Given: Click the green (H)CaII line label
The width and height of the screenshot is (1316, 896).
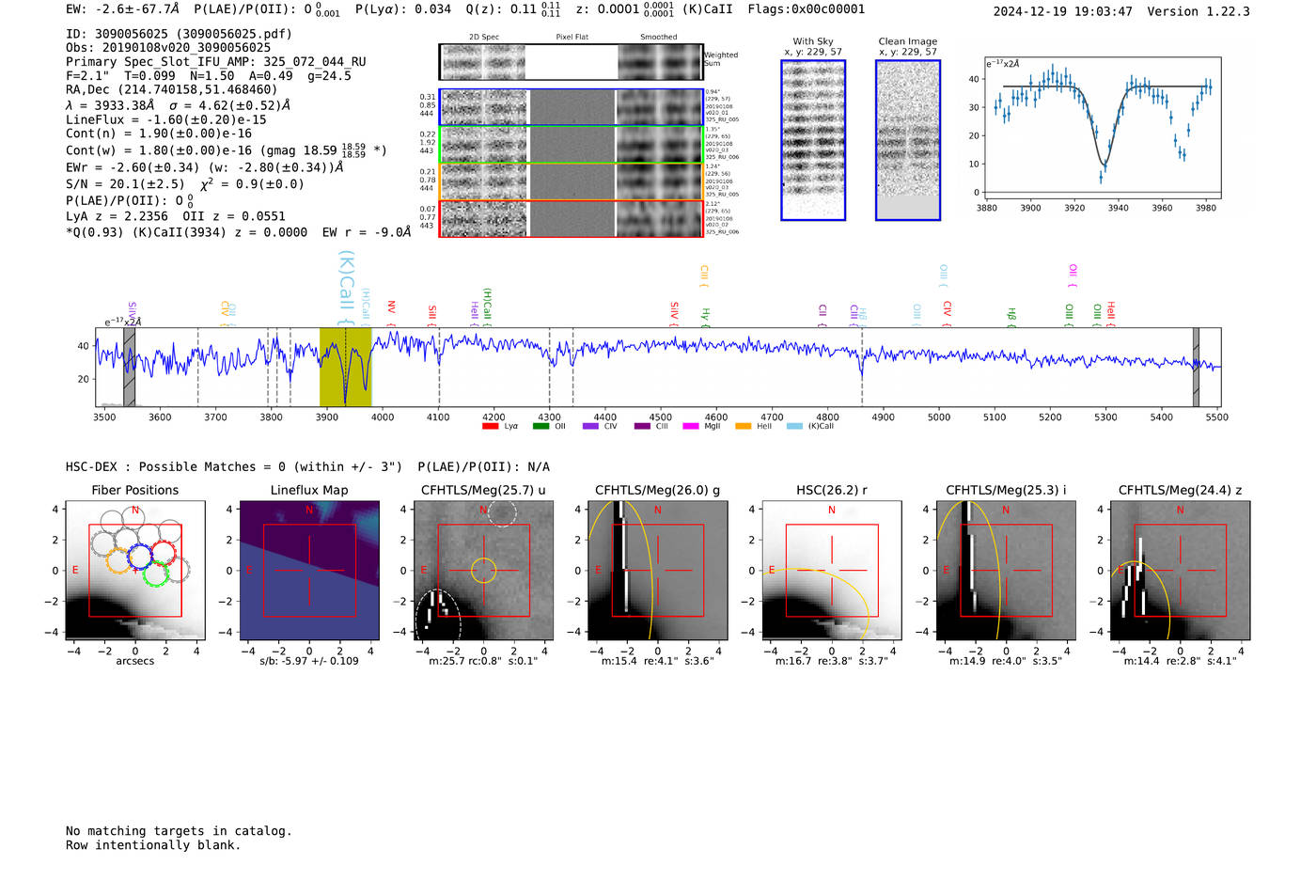Looking at the screenshot, I should tap(487, 307).
